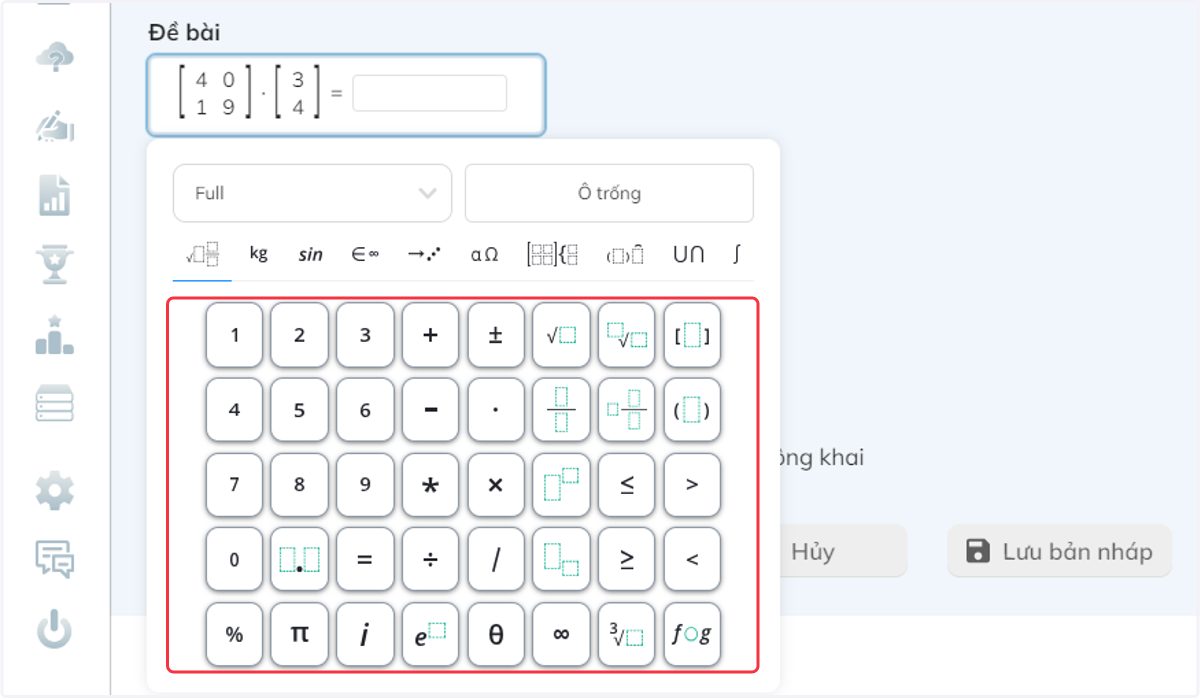Insert e to the power template
Image resolution: width=1200 pixels, height=698 pixels.
pyautogui.click(x=430, y=634)
